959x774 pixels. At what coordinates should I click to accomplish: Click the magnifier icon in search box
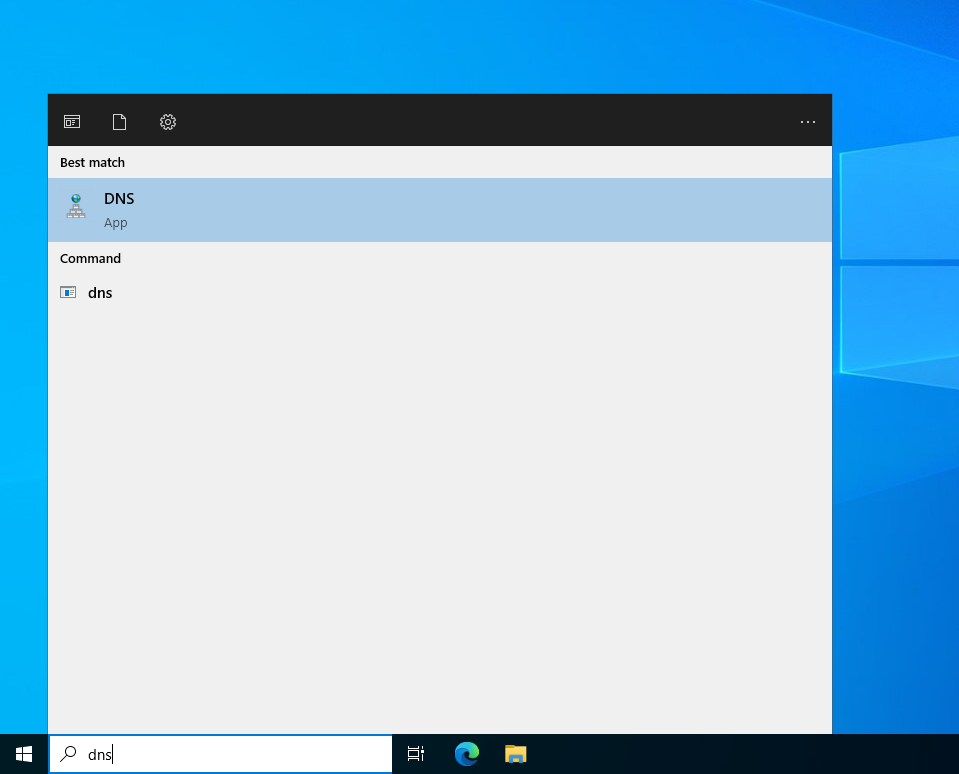(x=68, y=754)
